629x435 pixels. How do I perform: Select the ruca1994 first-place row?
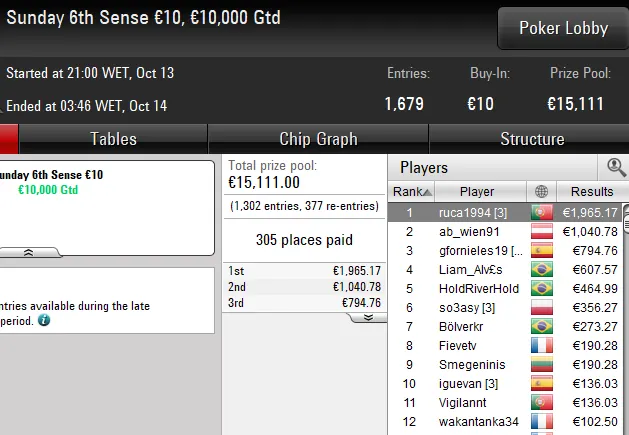pos(478,212)
